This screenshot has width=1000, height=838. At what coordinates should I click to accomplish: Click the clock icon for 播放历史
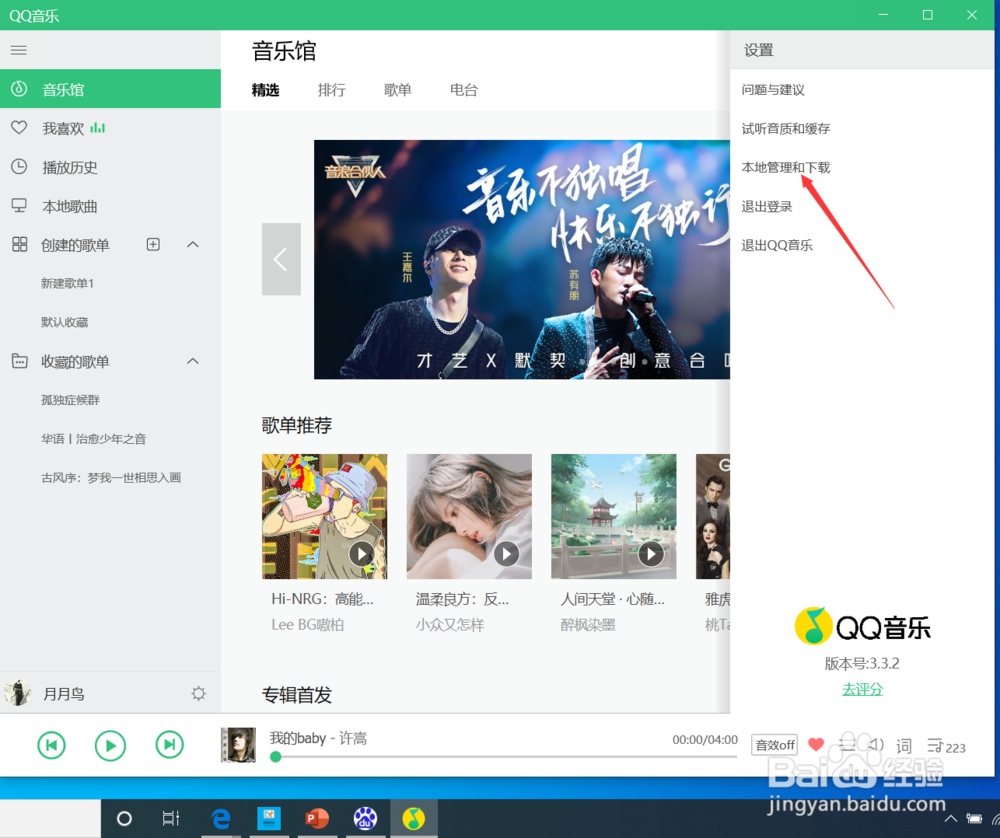19,166
